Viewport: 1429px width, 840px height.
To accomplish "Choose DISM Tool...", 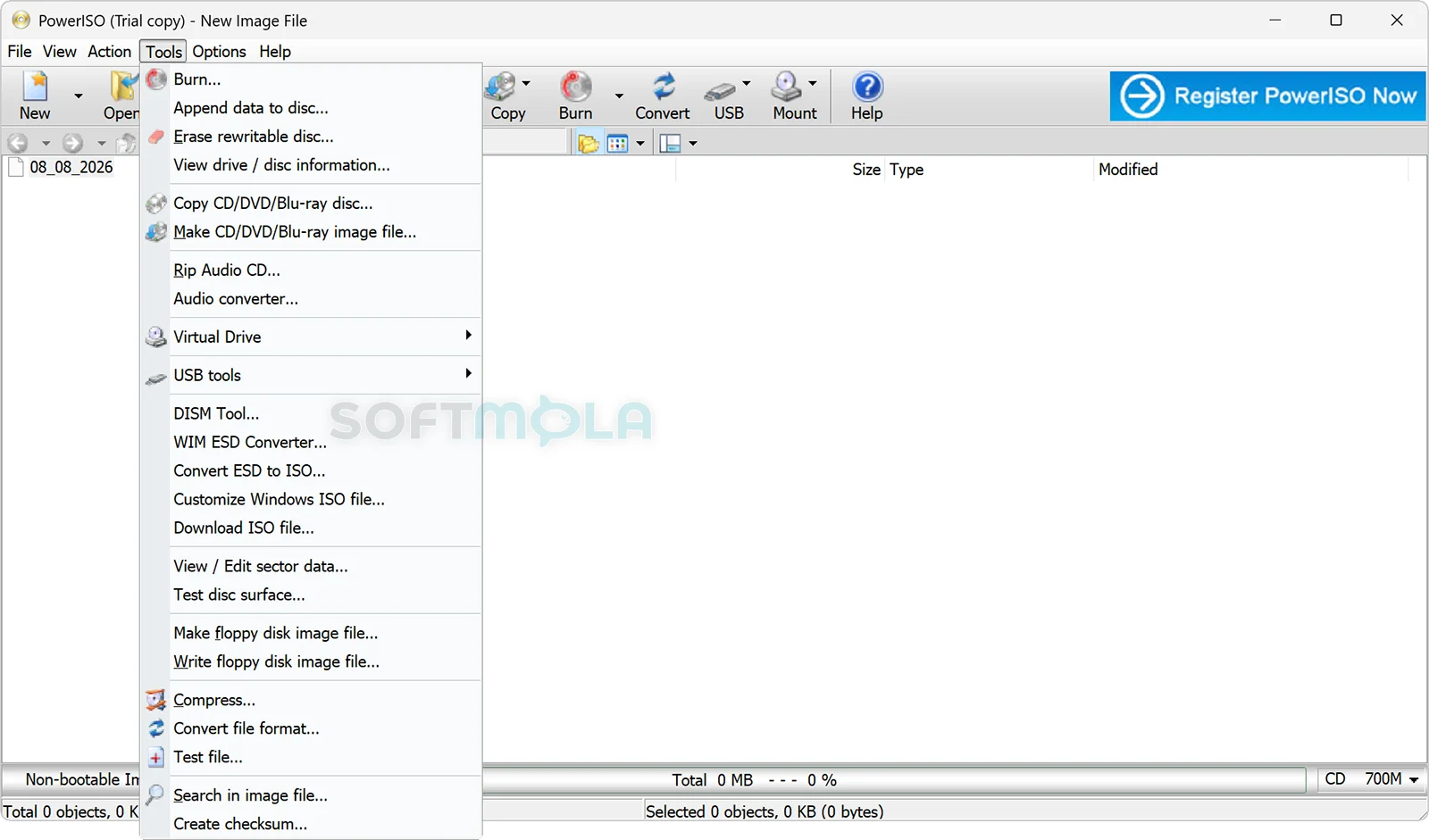I will [x=311, y=413].
